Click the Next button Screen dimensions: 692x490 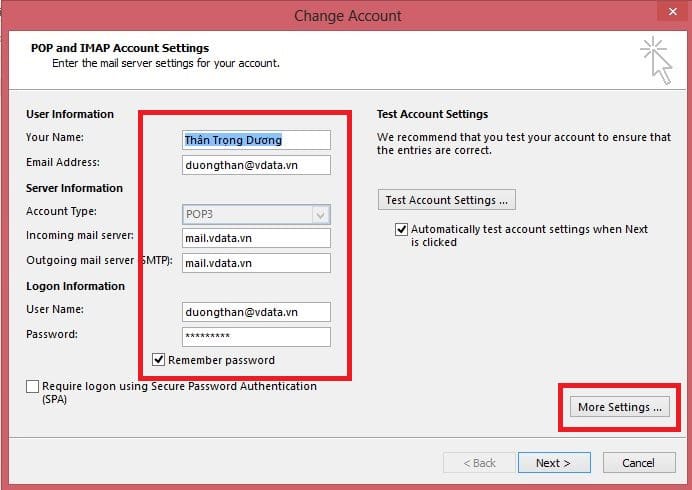(553, 463)
